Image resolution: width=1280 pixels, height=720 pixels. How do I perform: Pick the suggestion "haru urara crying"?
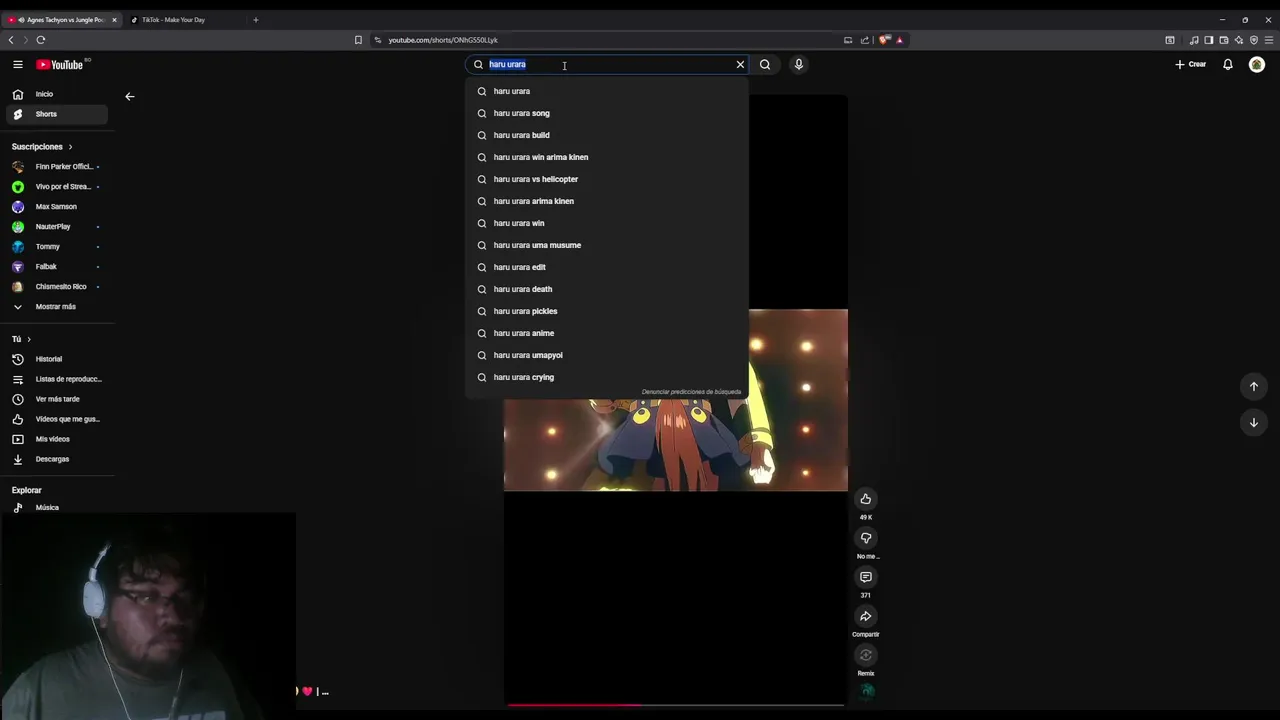pyautogui.click(x=607, y=377)
